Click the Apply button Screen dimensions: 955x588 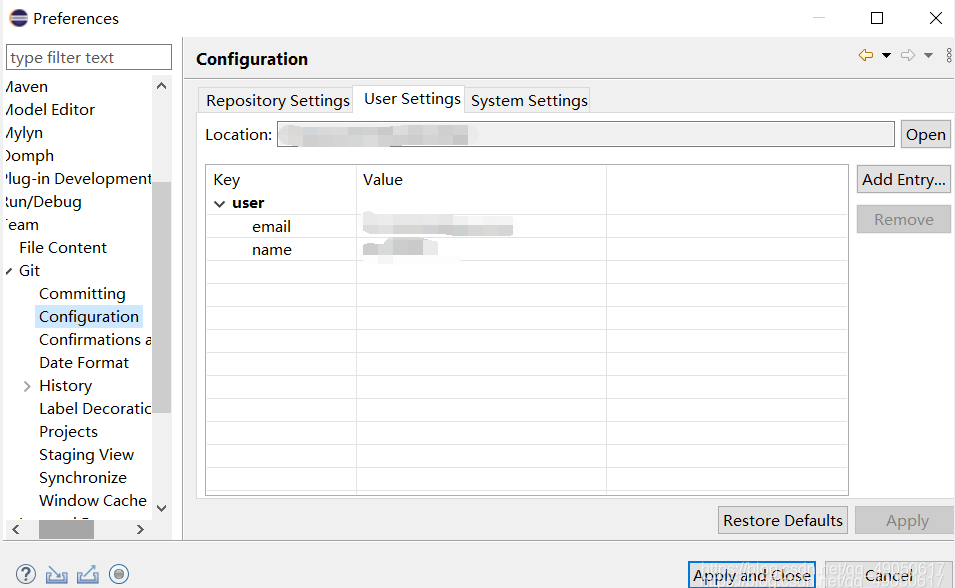(x=907, y=520)
